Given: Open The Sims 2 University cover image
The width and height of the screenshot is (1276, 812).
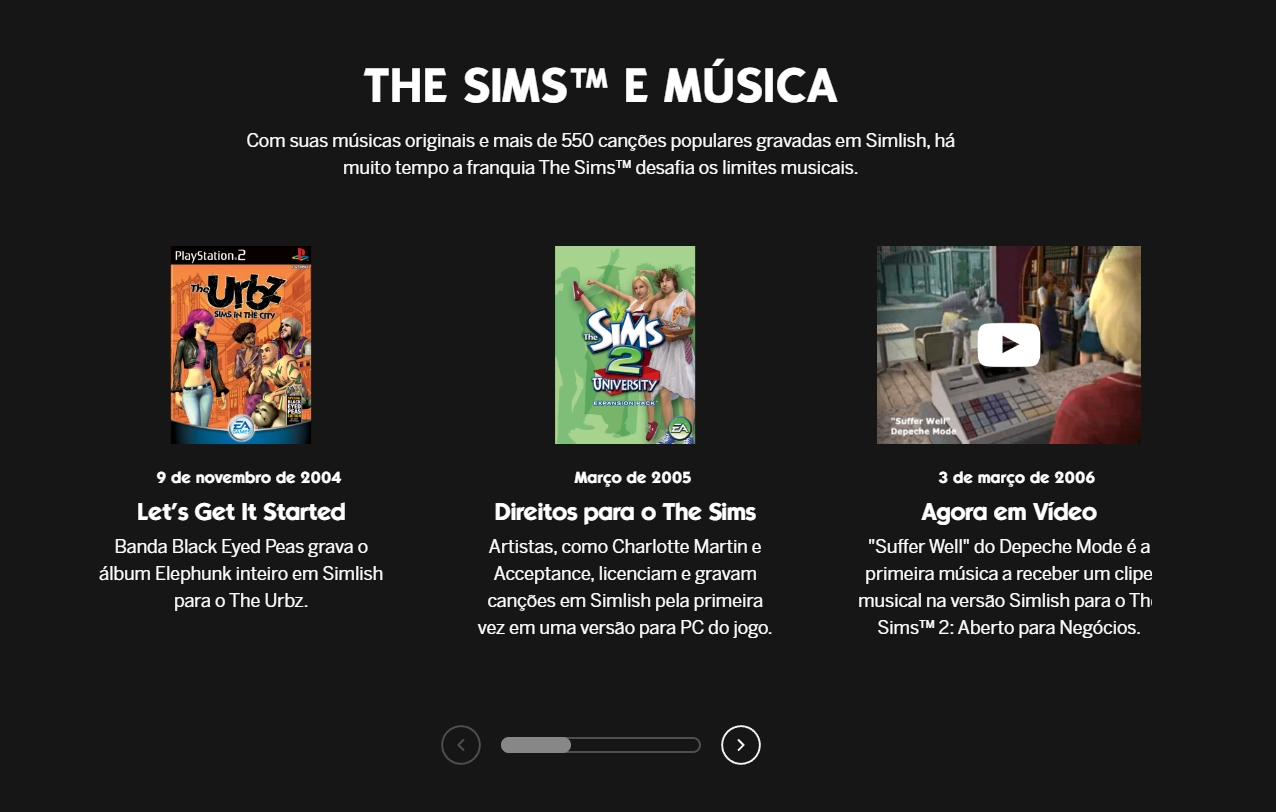Looking at the screenshot, I should [x=625, y=345].
